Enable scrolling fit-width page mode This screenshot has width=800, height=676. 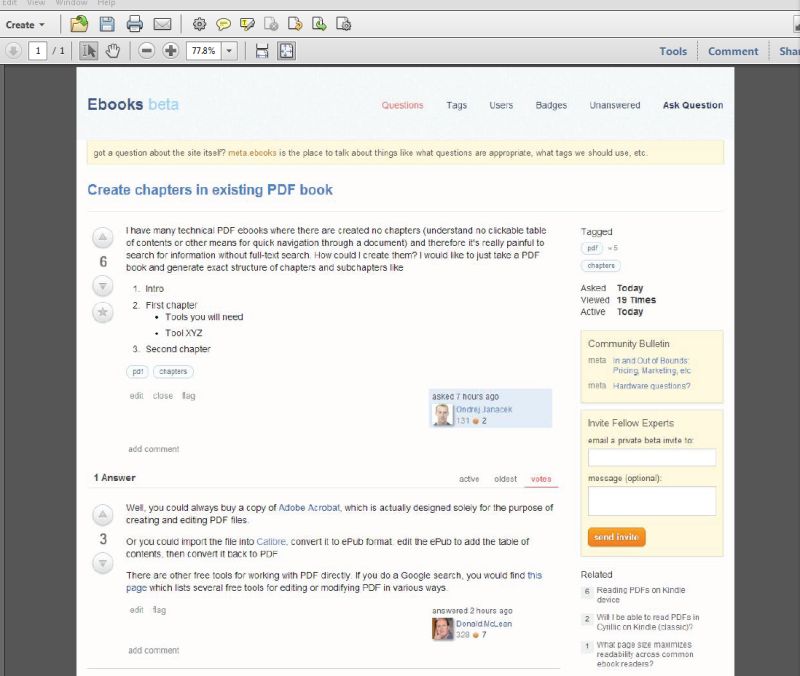(262, 51)
